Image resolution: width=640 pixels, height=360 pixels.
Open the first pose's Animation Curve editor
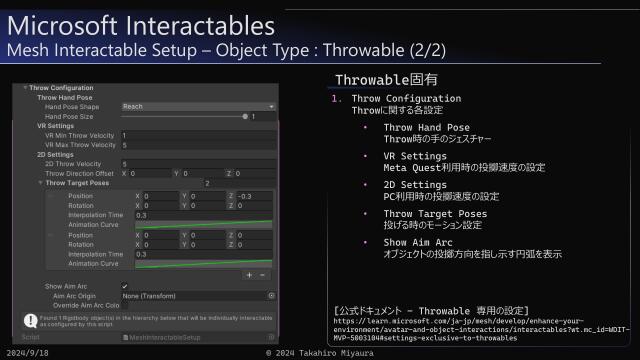tap(204, 224)
